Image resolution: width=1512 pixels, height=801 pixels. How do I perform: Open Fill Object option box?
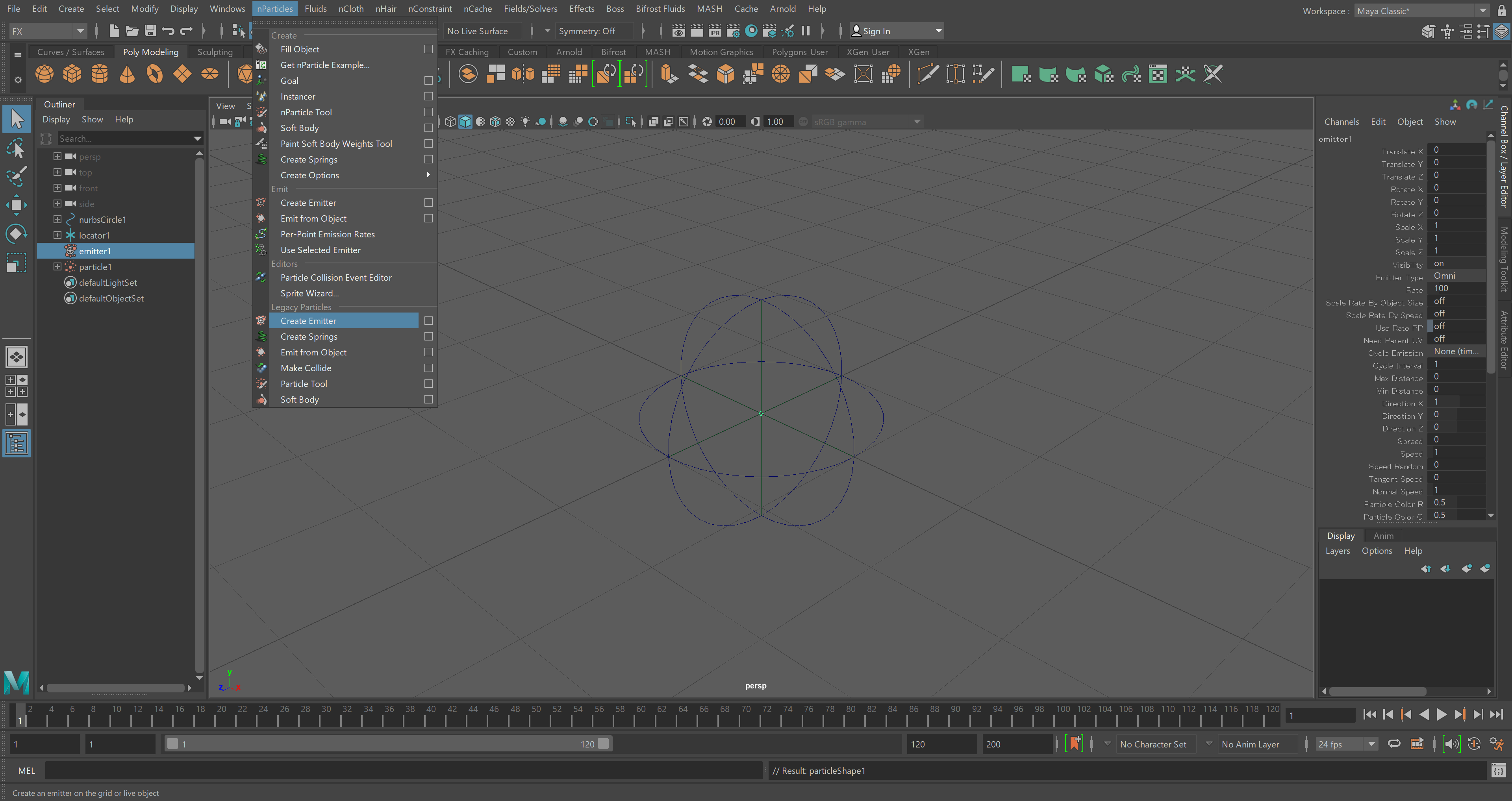(x=428, y=49)
